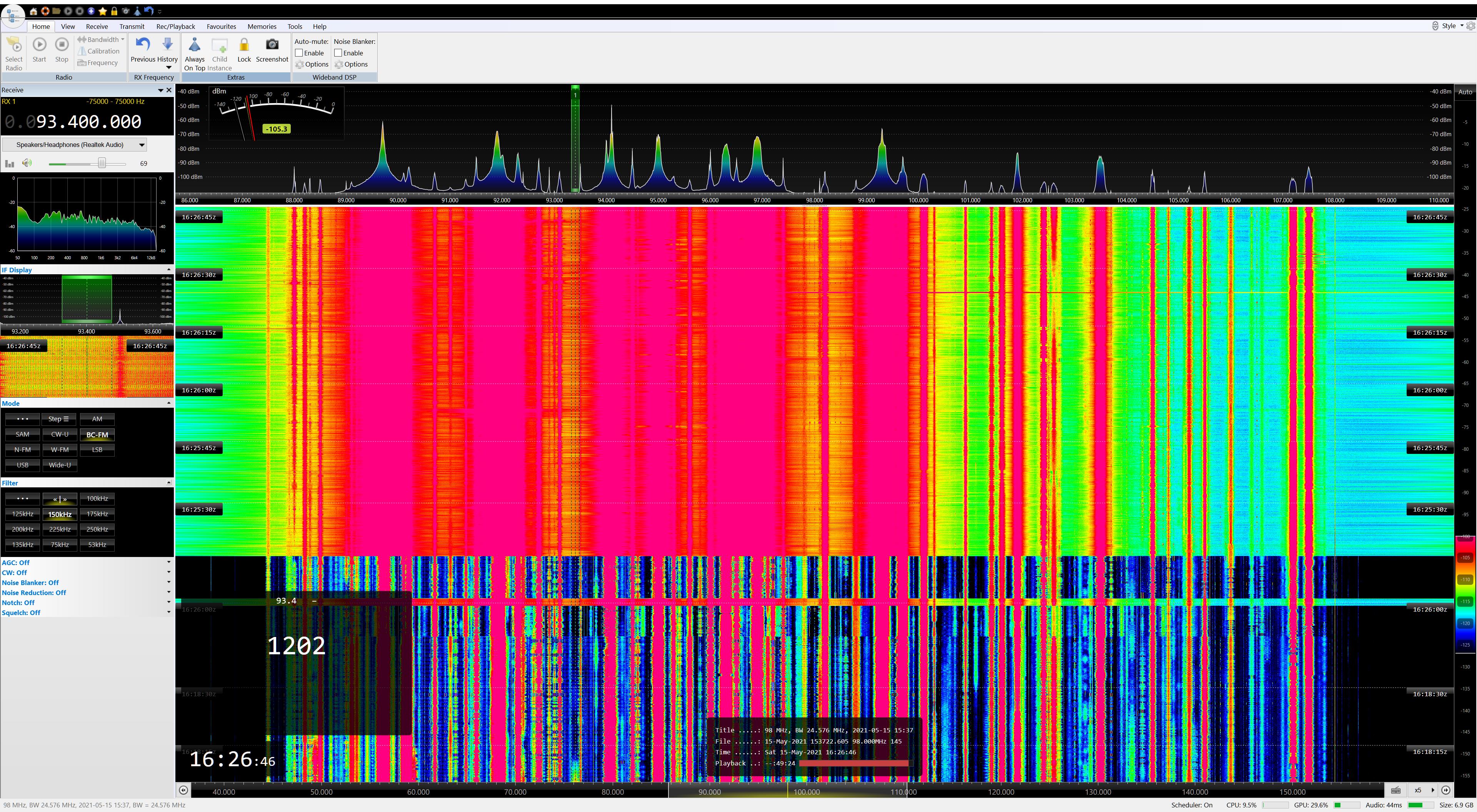Open the History dropdown arrow
This screenshot has height=812, width=1477.
168,68
